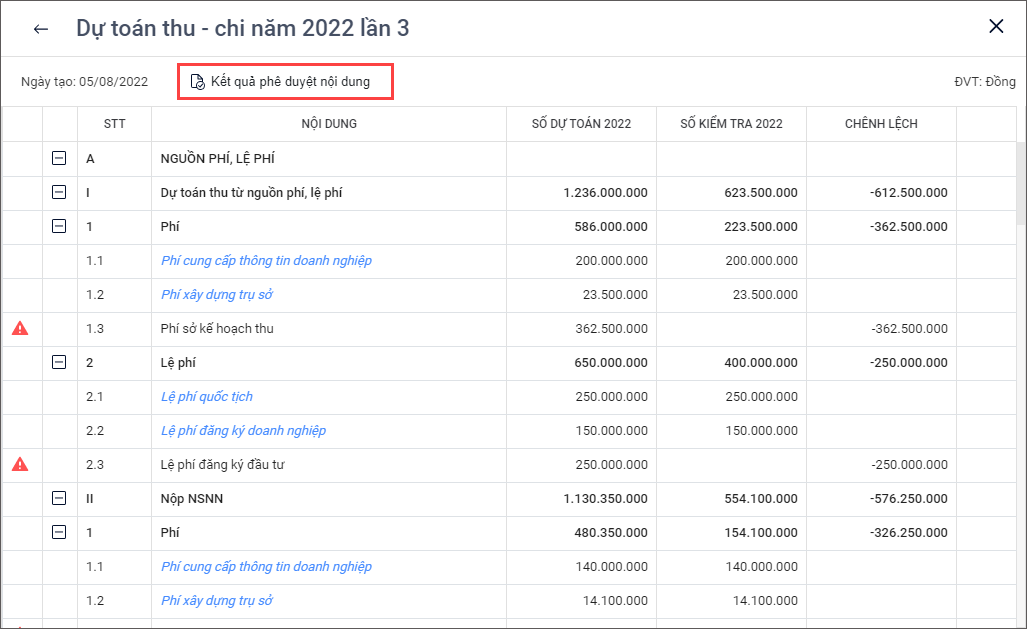This screenshot has width=1027, height=629.
Task: Collapse row I Dự toán thu
Action: (59, 192)
